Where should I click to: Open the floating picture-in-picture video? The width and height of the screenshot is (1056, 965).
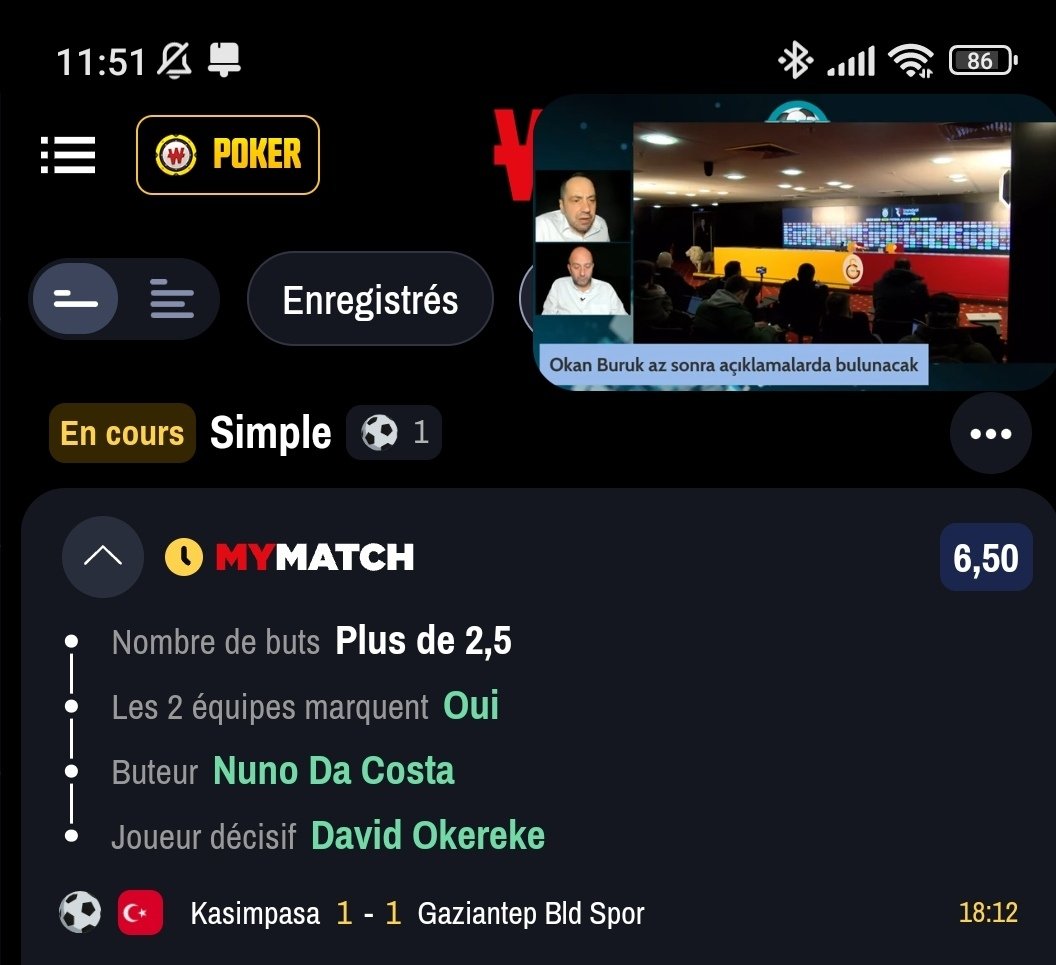point(795,242)
